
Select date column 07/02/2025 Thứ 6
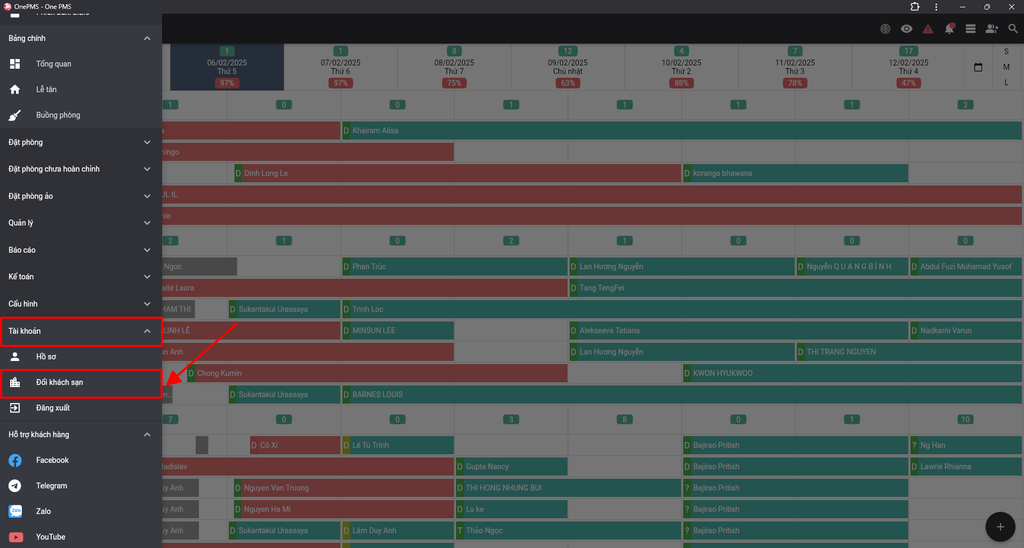click(x=340, y=67)
